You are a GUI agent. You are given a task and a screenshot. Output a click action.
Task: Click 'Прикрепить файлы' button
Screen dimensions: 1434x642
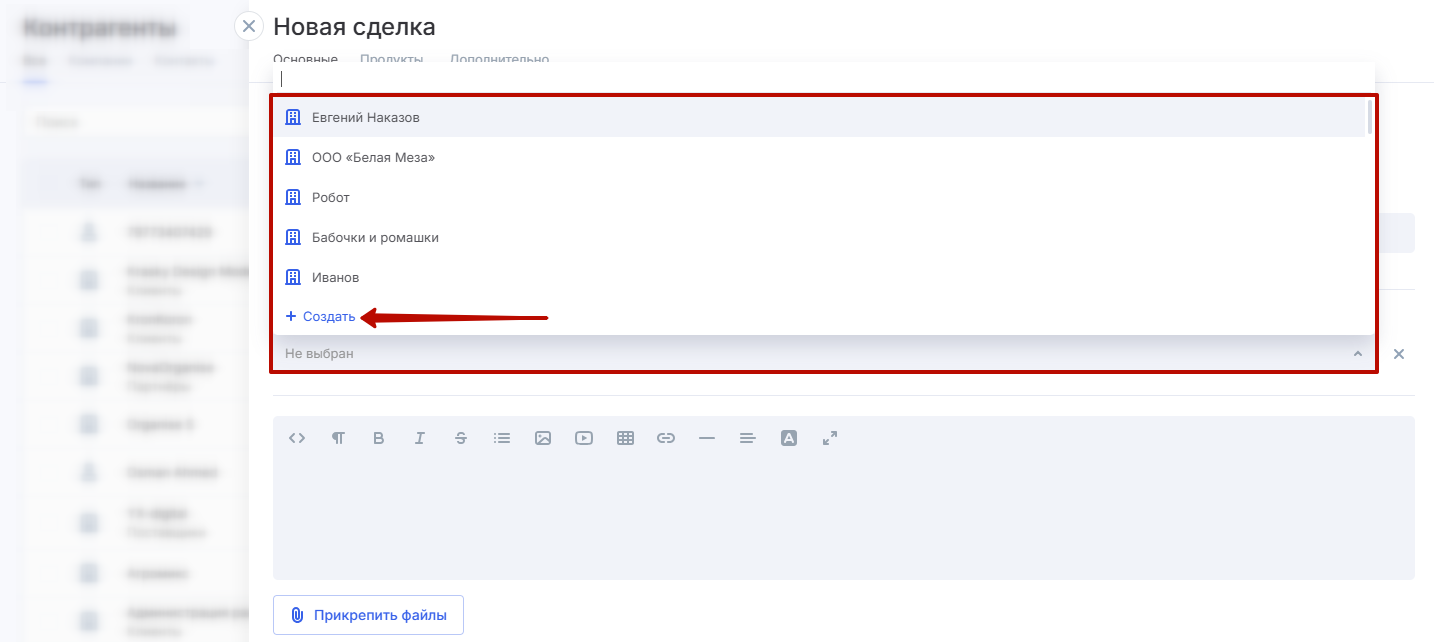pyautogui.click(x=368, y=615)
